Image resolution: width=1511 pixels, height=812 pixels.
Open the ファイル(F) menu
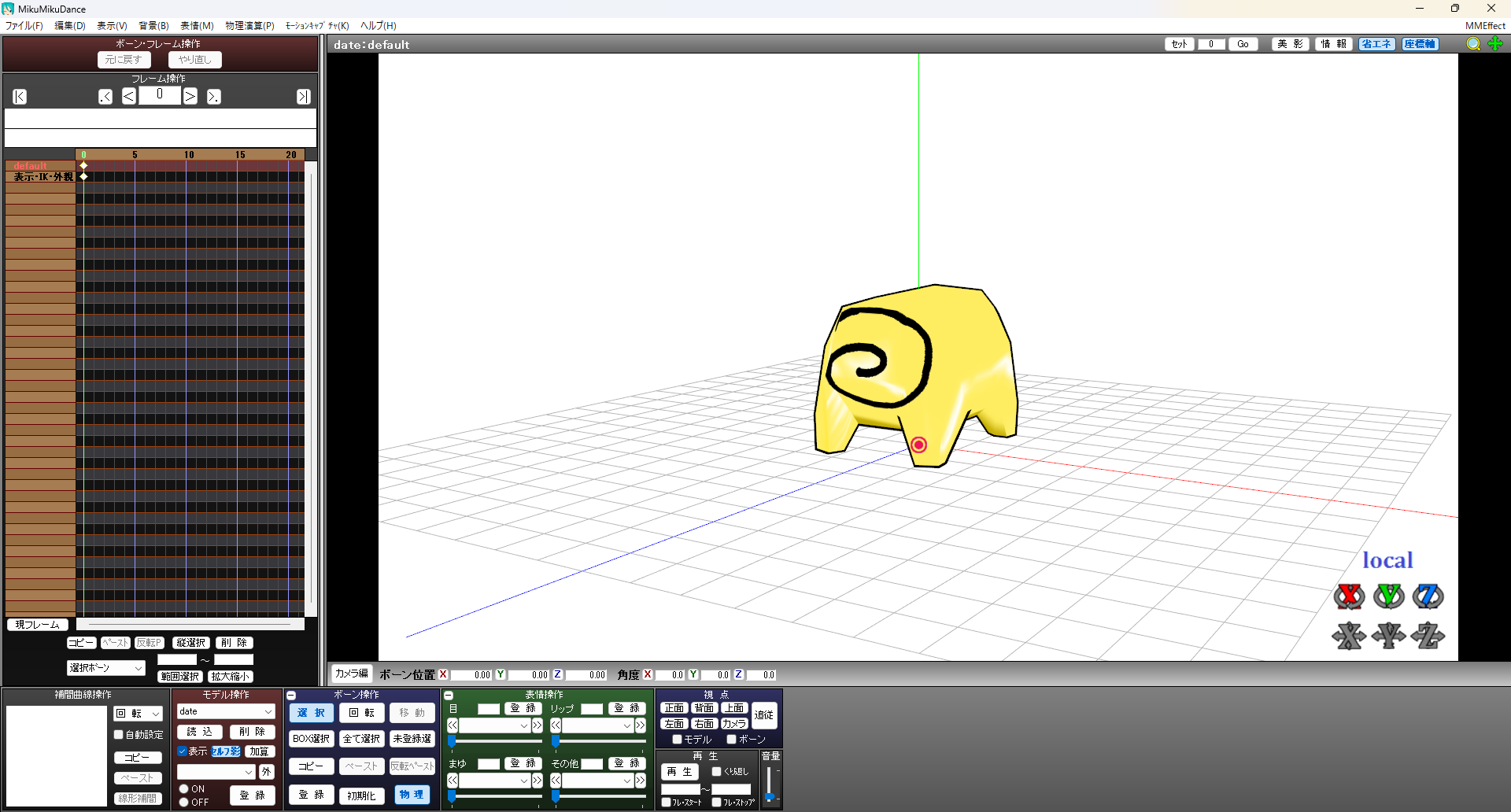click(x=24, y=26)
